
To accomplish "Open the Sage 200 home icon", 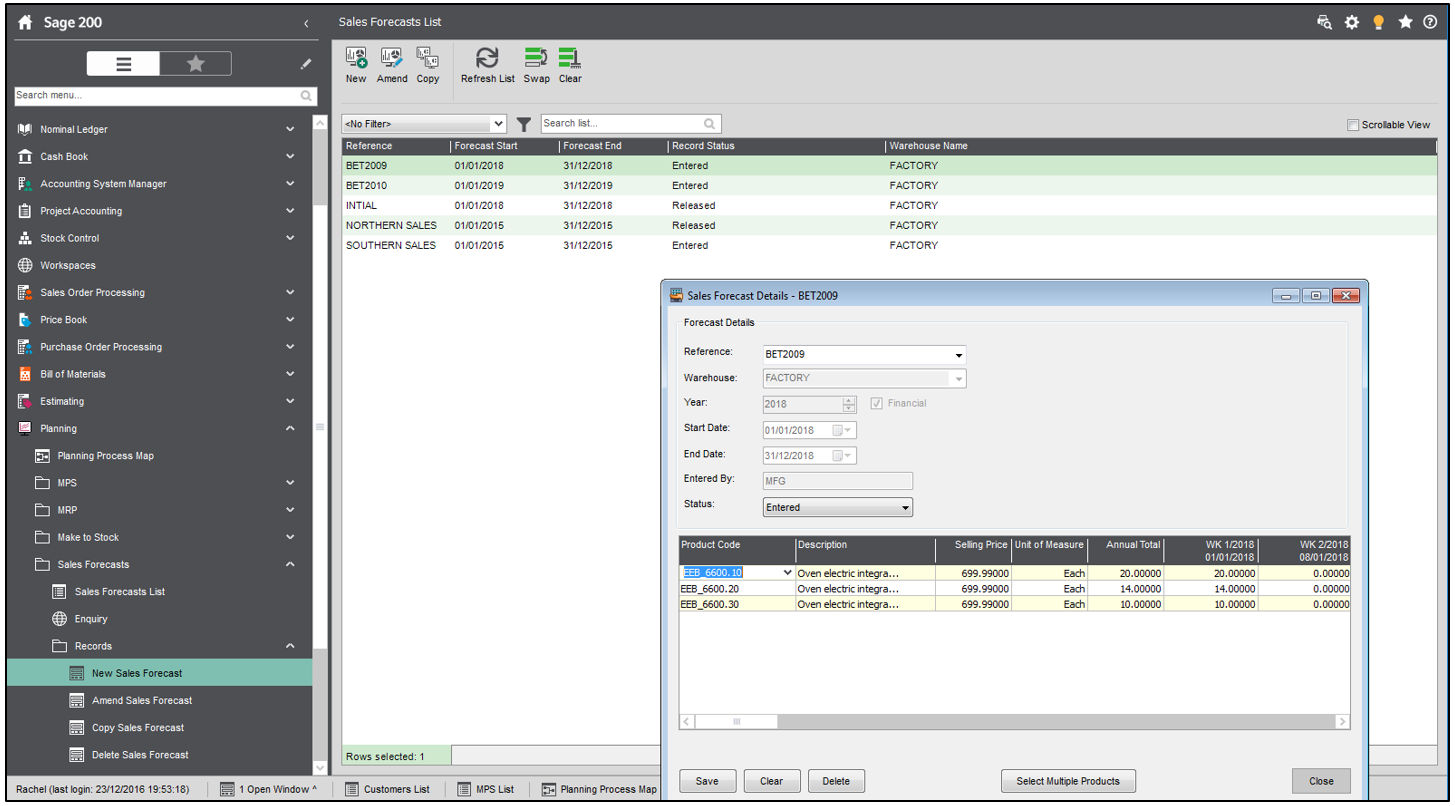I will click(26, 22).
